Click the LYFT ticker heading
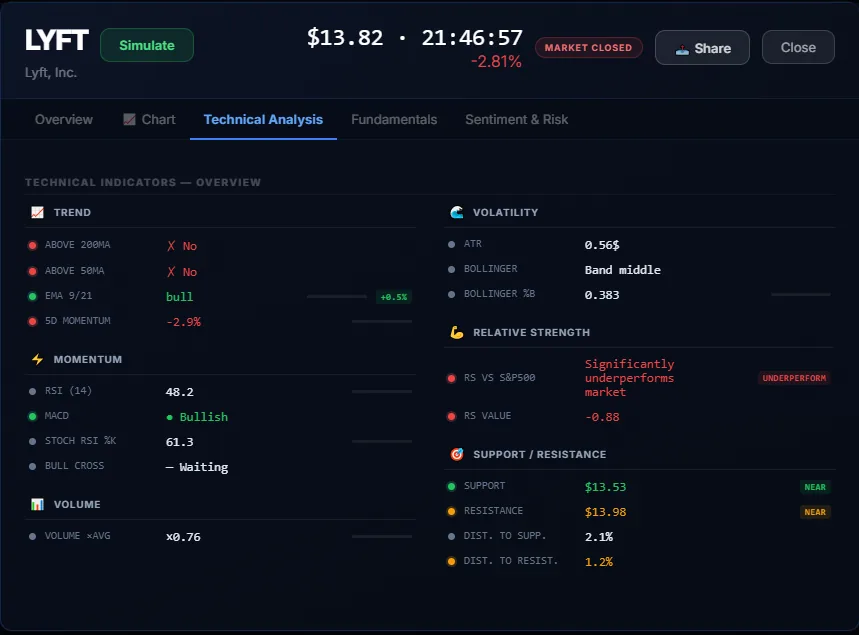 (57, 40)
